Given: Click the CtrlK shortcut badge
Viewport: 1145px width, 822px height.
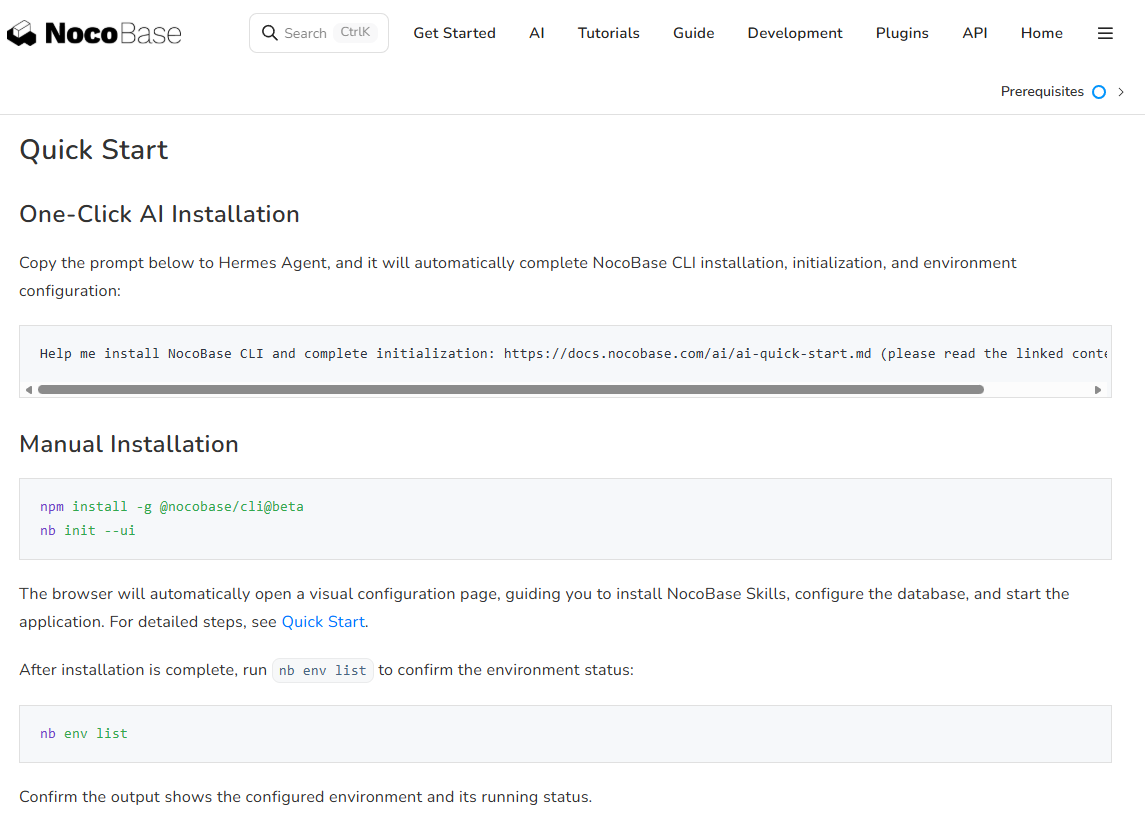Looking at the screenshot, I should 355,32.
